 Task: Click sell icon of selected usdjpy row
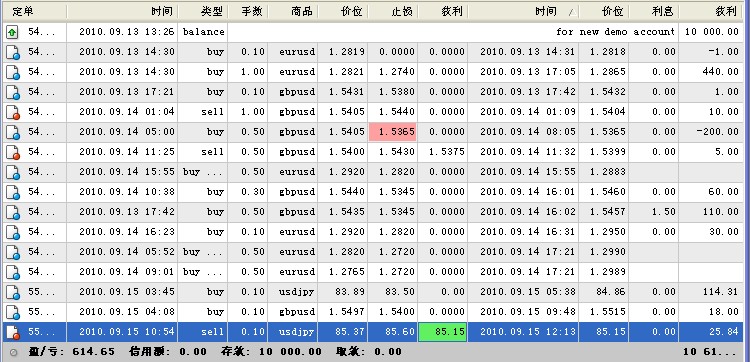click(12, 332)
